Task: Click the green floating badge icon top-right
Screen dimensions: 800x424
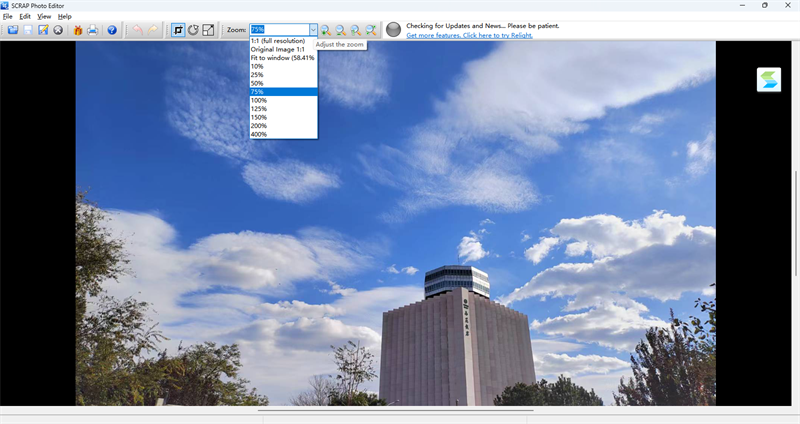Action: click(769, 80)
